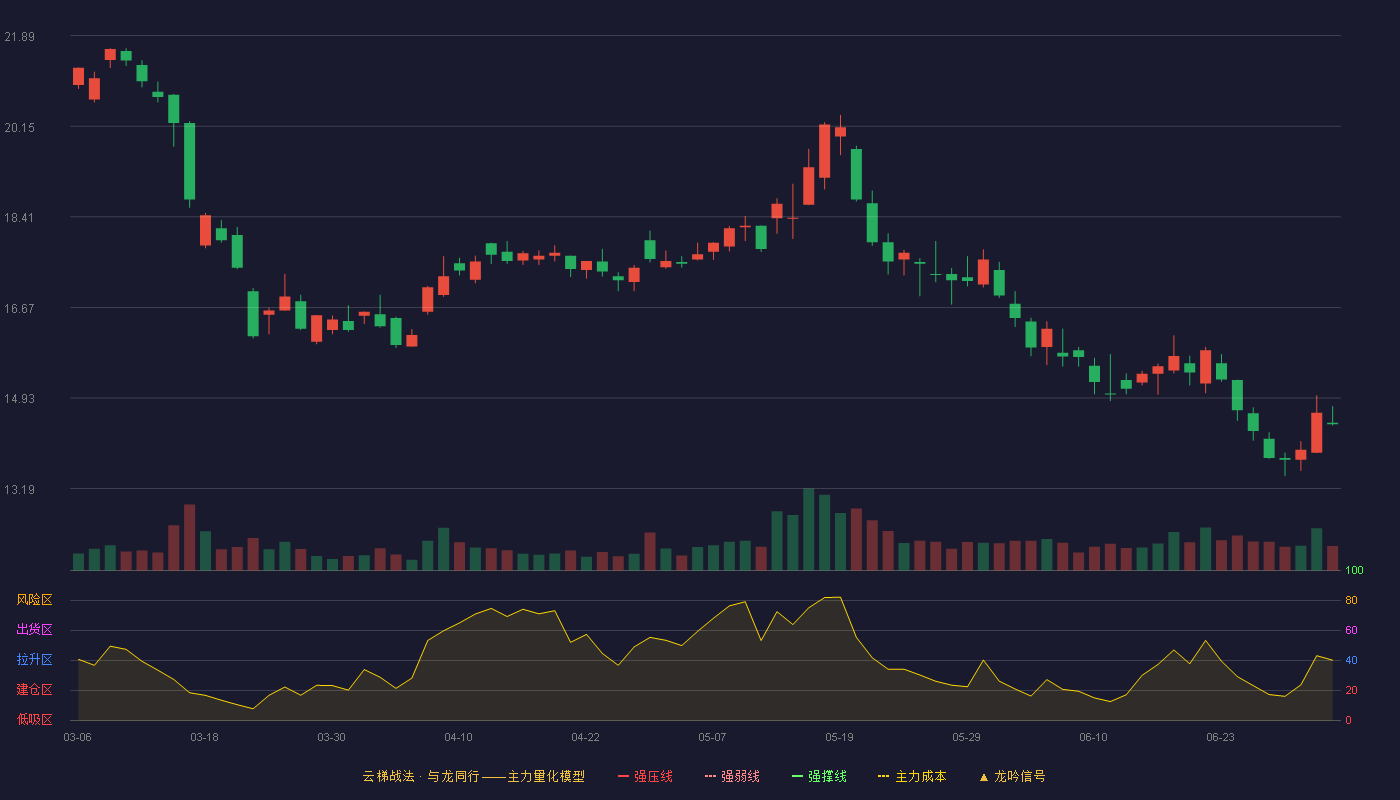The height and width of the screenshot is (800, 1400).
Task: Click the 03-06 date axis label
Action: click(x=77, y=737)
